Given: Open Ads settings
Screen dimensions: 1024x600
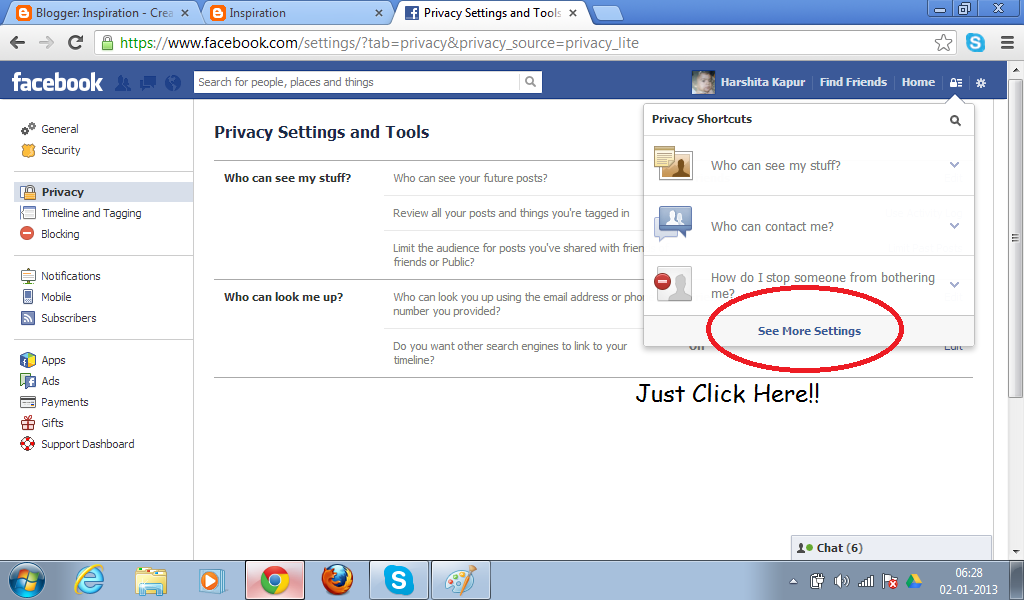Looking at the screenshot, I should [x=50, y=381].
